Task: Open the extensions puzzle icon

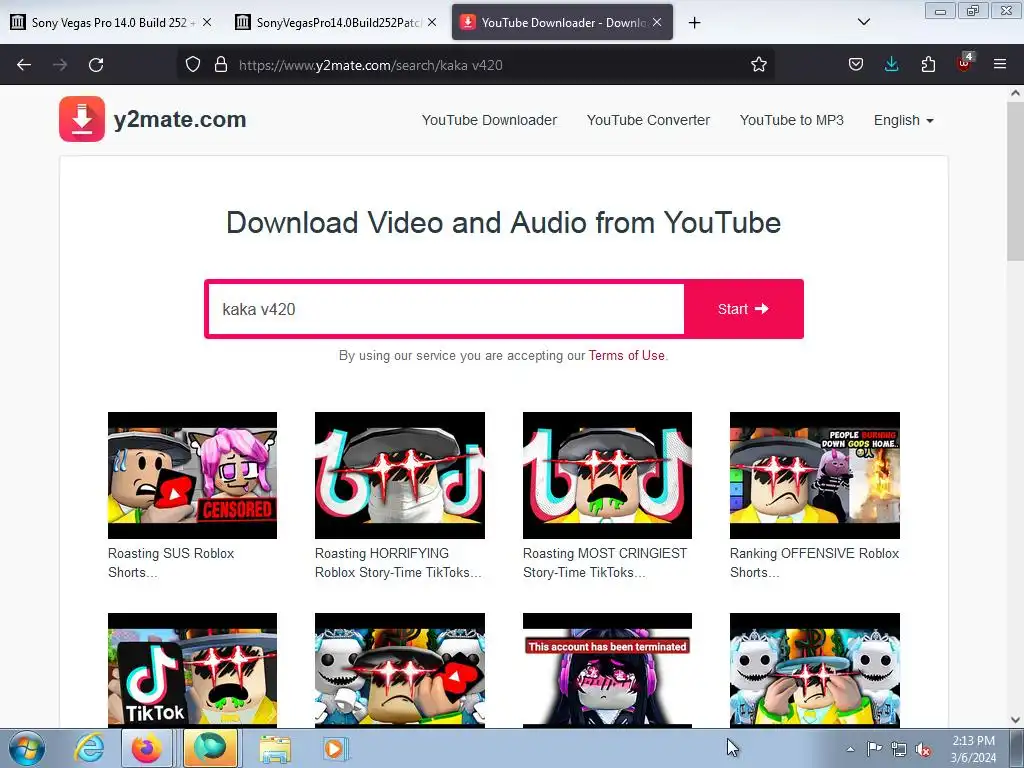Action: [928, 65]
